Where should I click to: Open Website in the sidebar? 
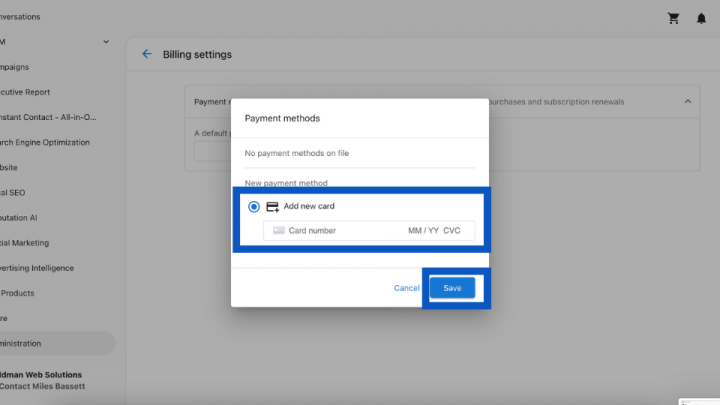click(9, 168)
